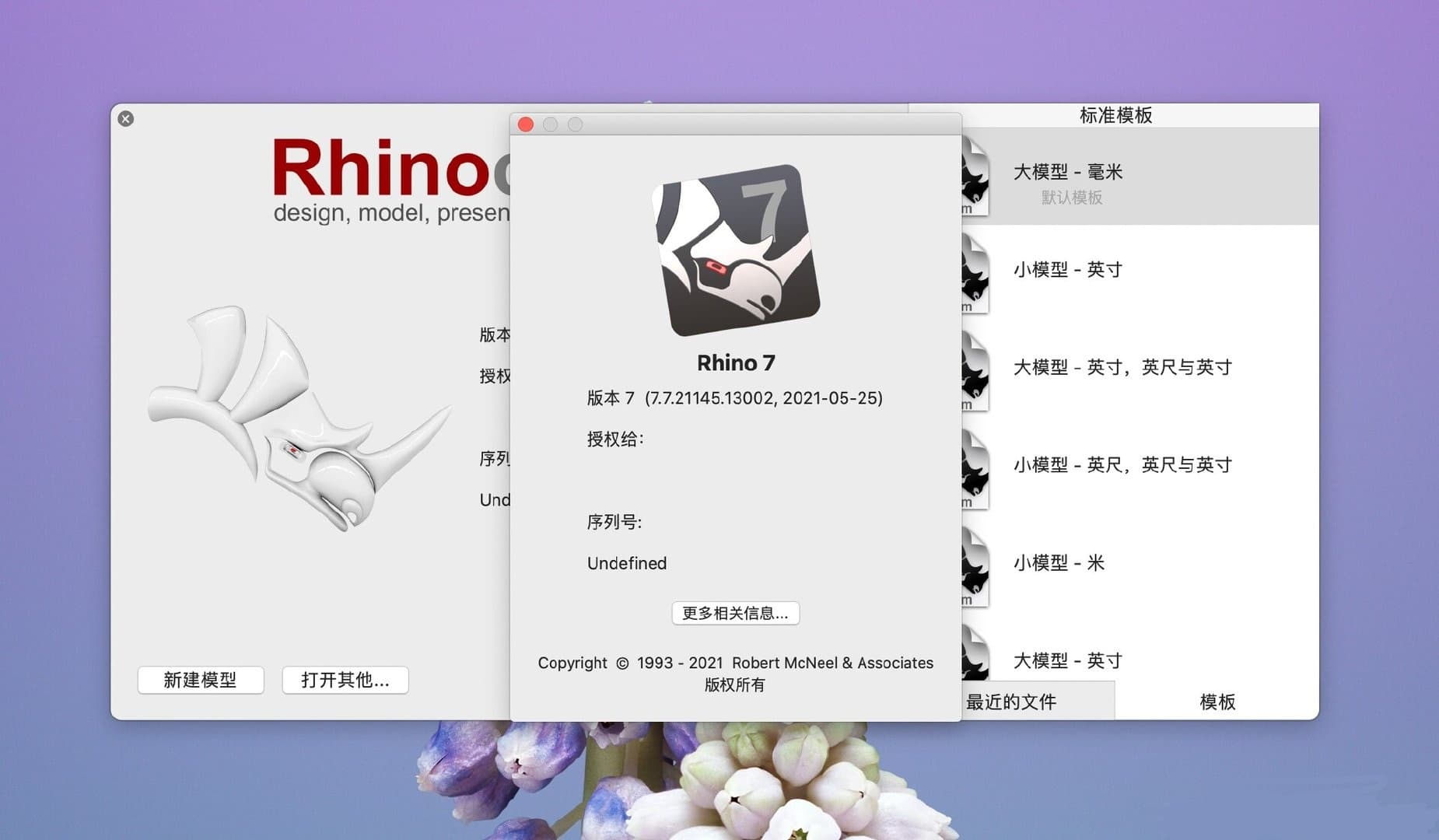Click the design, model, present tagline
1439x840 pixels.
click(x=392, y=212)
